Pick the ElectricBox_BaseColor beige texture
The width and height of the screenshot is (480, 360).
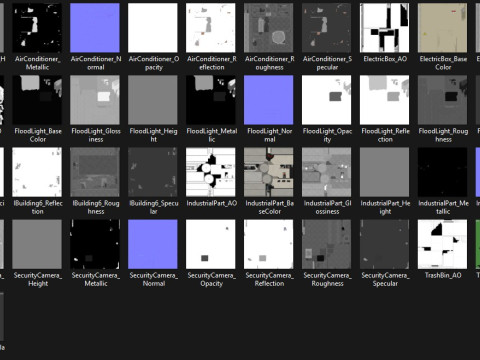[443, 28]
